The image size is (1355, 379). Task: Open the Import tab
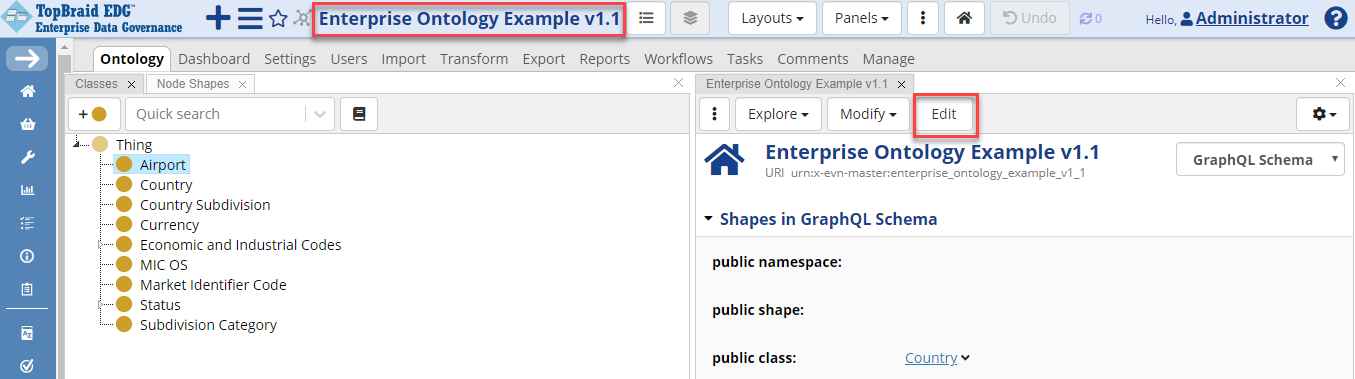coord(403,59)
